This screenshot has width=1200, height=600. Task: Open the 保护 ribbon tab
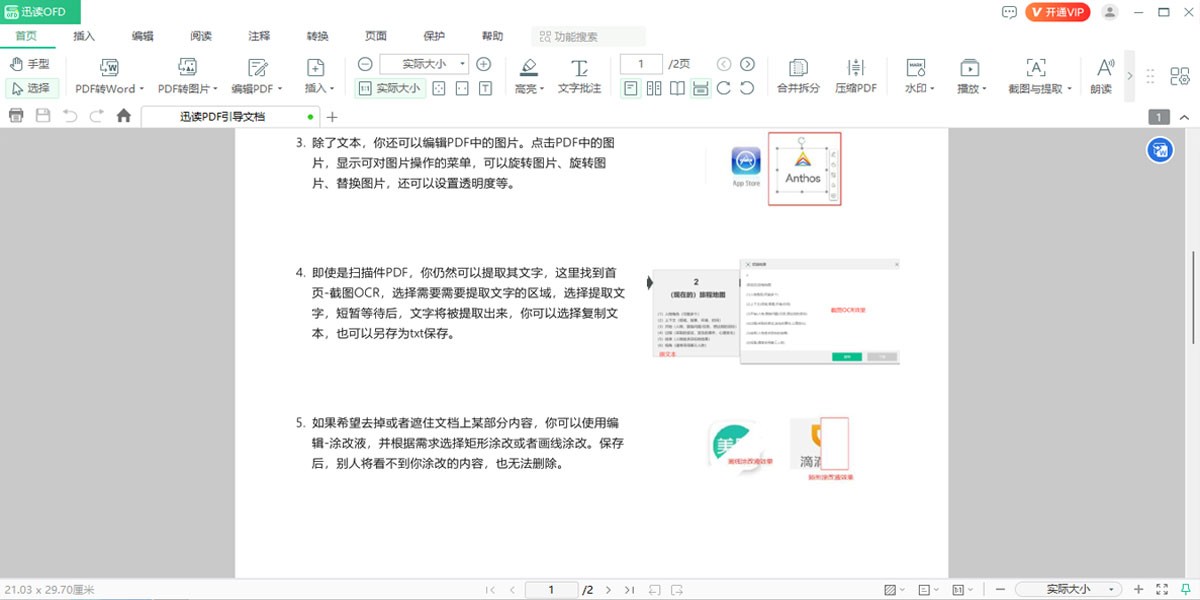[434, 36]
